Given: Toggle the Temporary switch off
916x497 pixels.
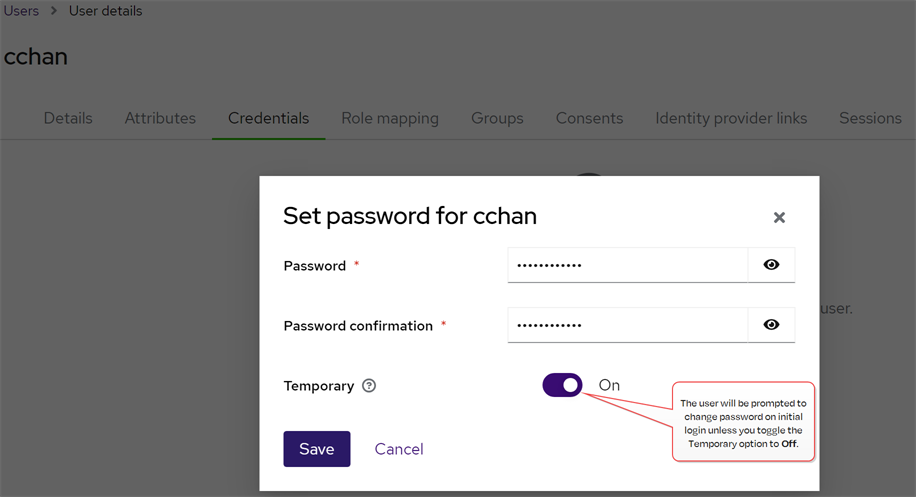Looking at the screenshot, I should tap(562, 385).
